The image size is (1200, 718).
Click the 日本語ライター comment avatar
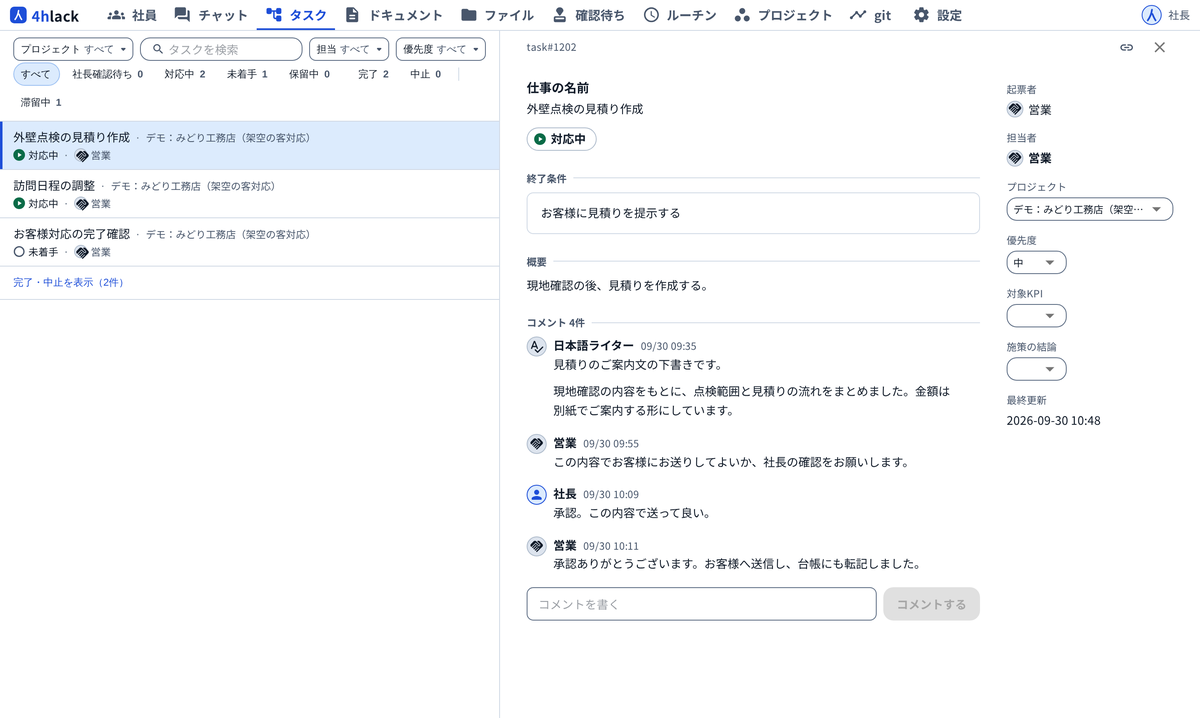pyautogui.click(x=537, y=346)
